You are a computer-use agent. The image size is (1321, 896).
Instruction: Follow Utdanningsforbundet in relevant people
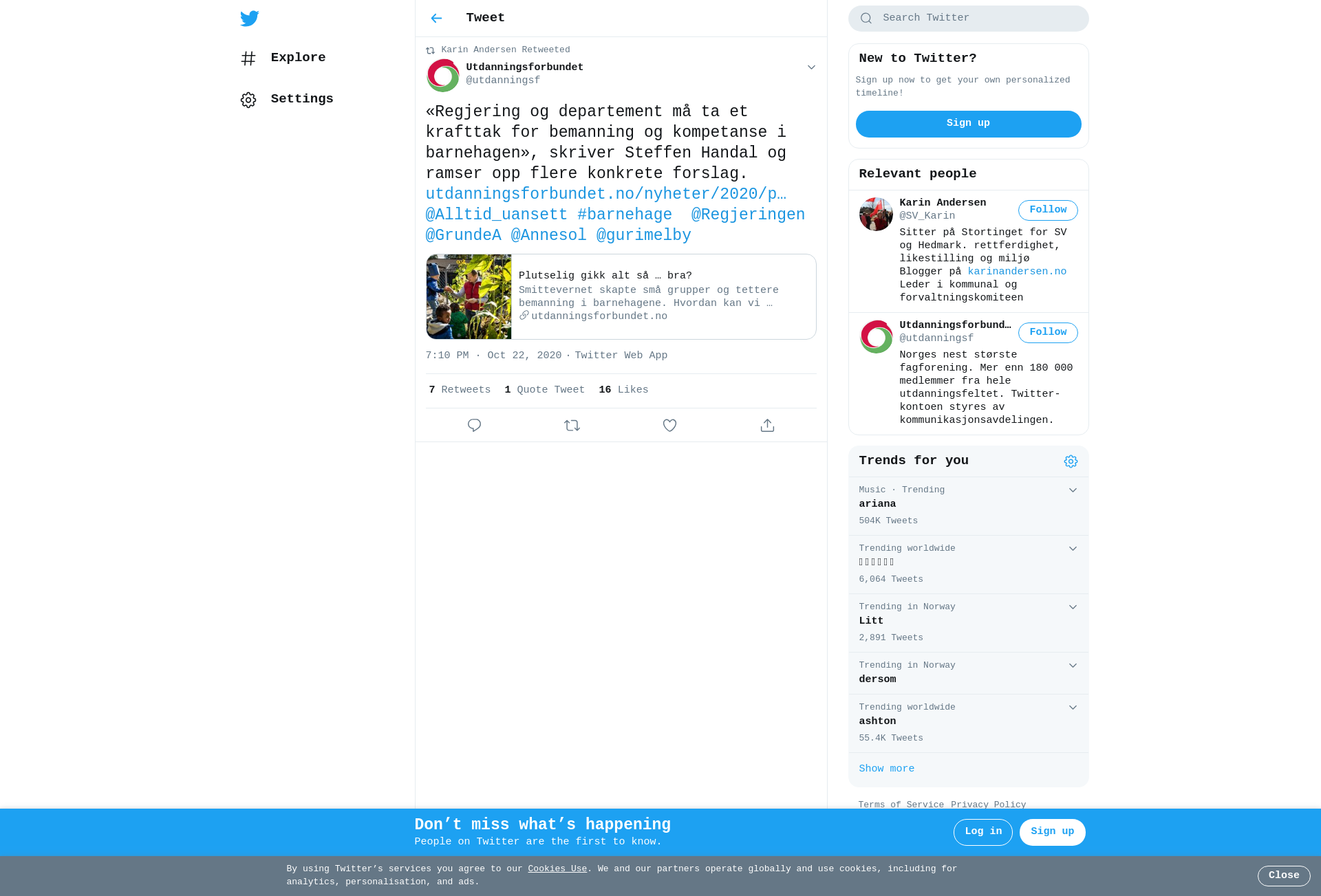[1048, 333]
